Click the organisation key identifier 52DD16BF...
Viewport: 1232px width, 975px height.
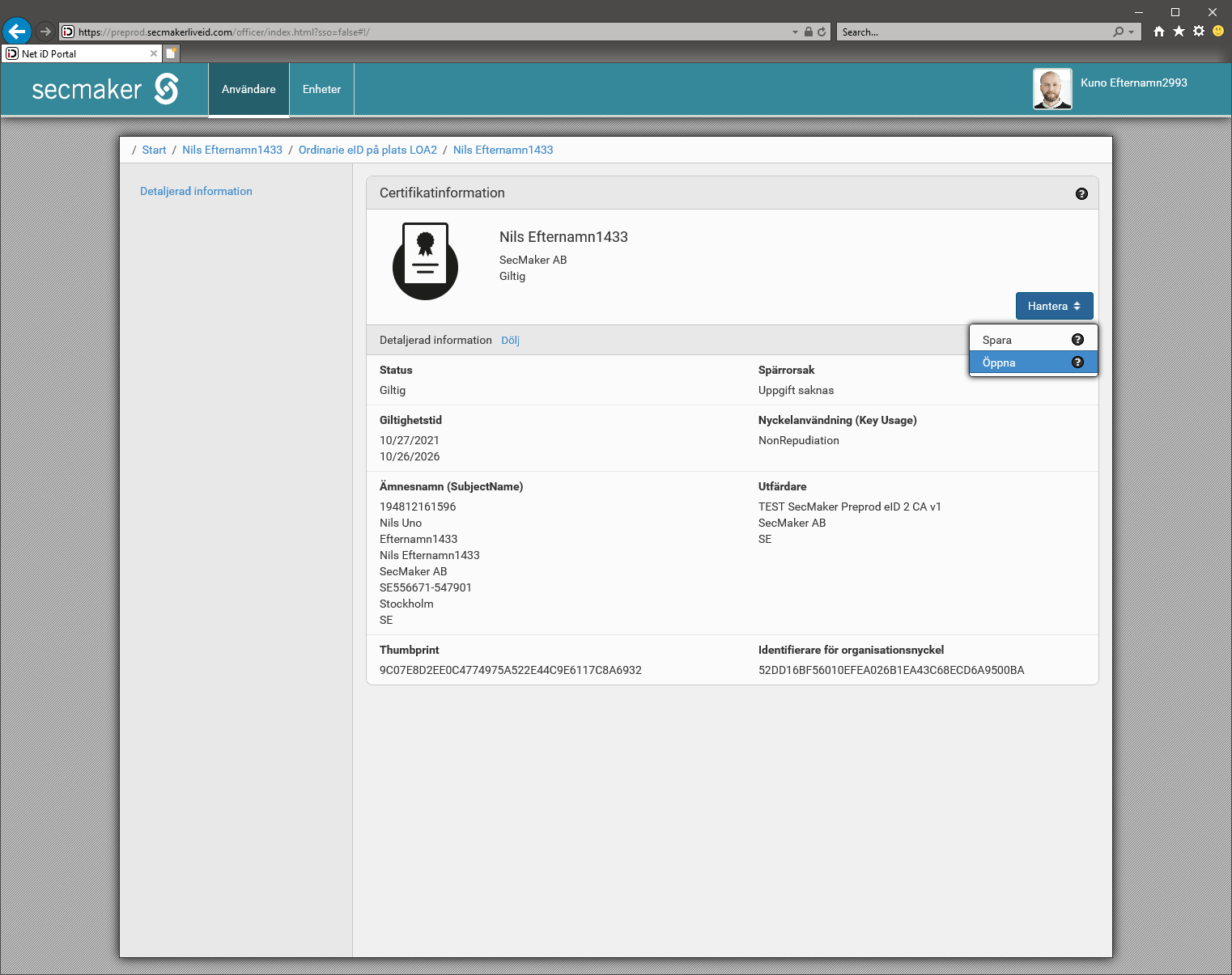click(x=891, y=670)
